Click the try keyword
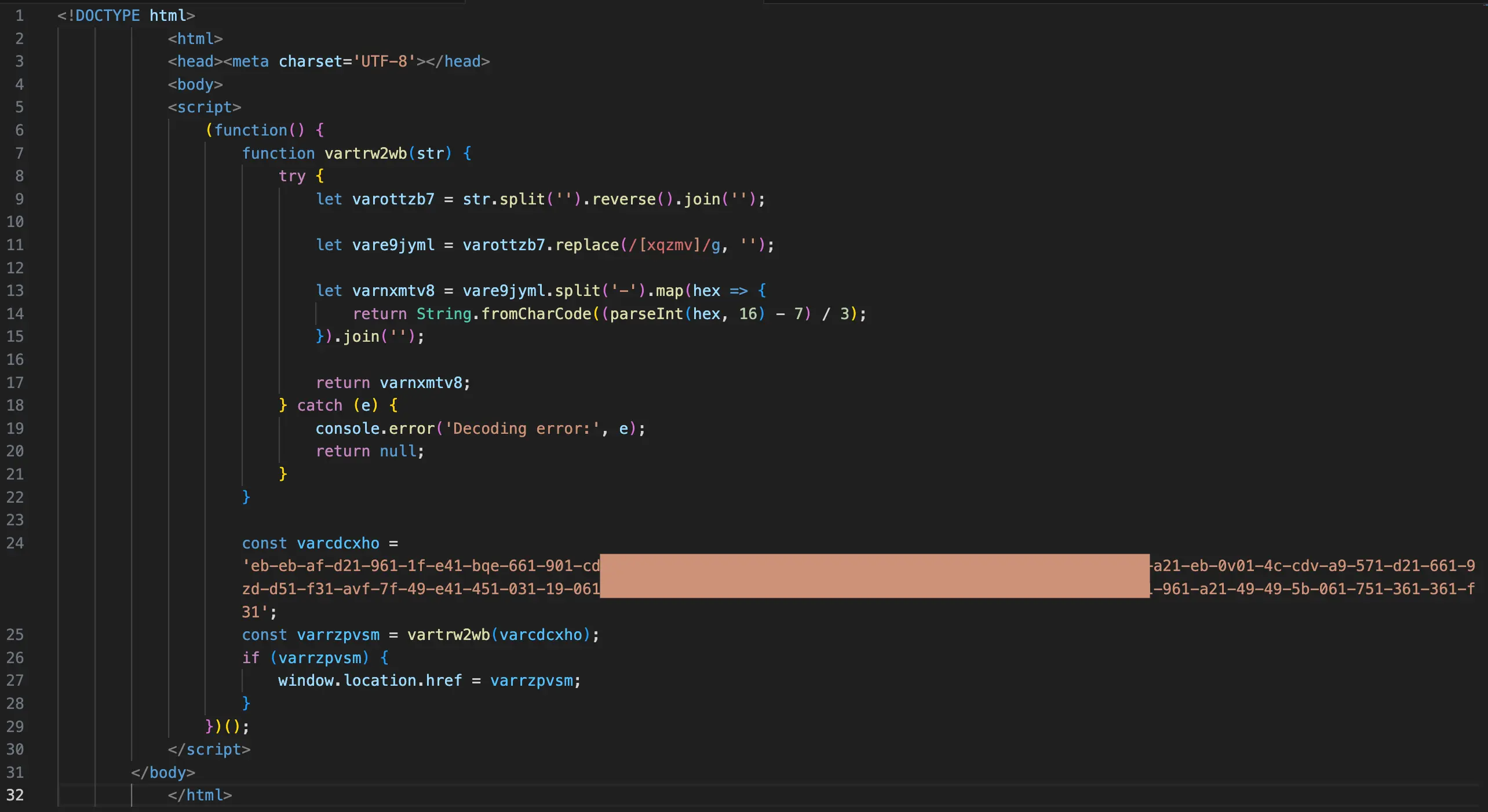This screenshot has width=1488, height=812. pos(291,176)
